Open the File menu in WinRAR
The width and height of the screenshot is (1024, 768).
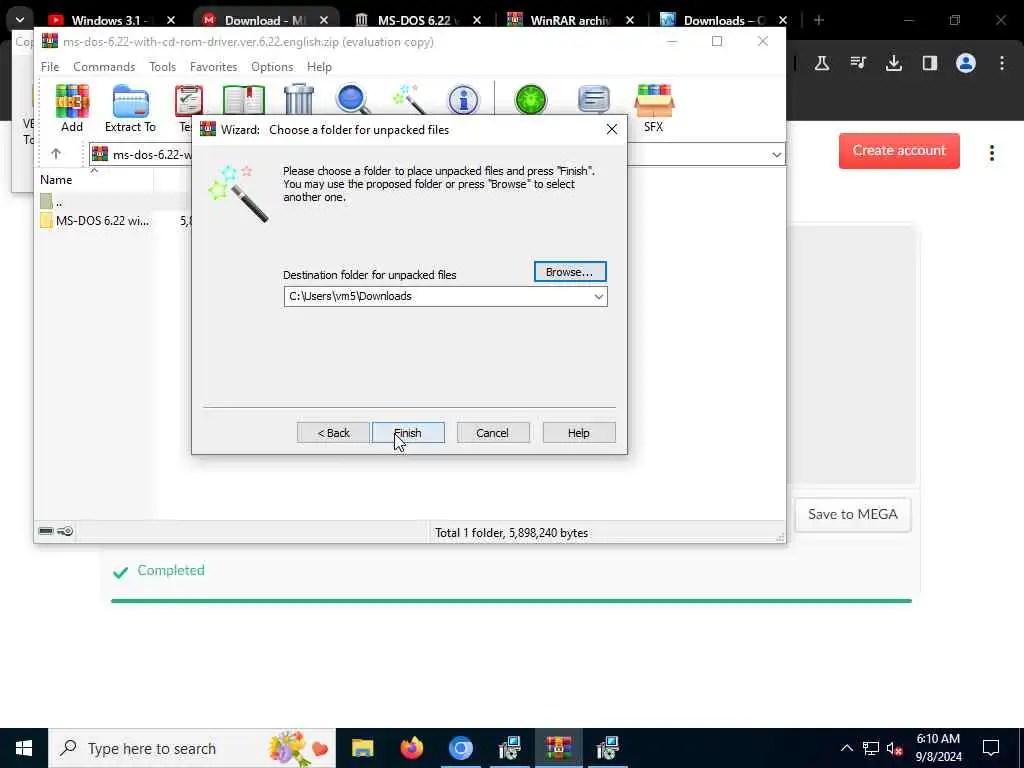click(50, 67)
